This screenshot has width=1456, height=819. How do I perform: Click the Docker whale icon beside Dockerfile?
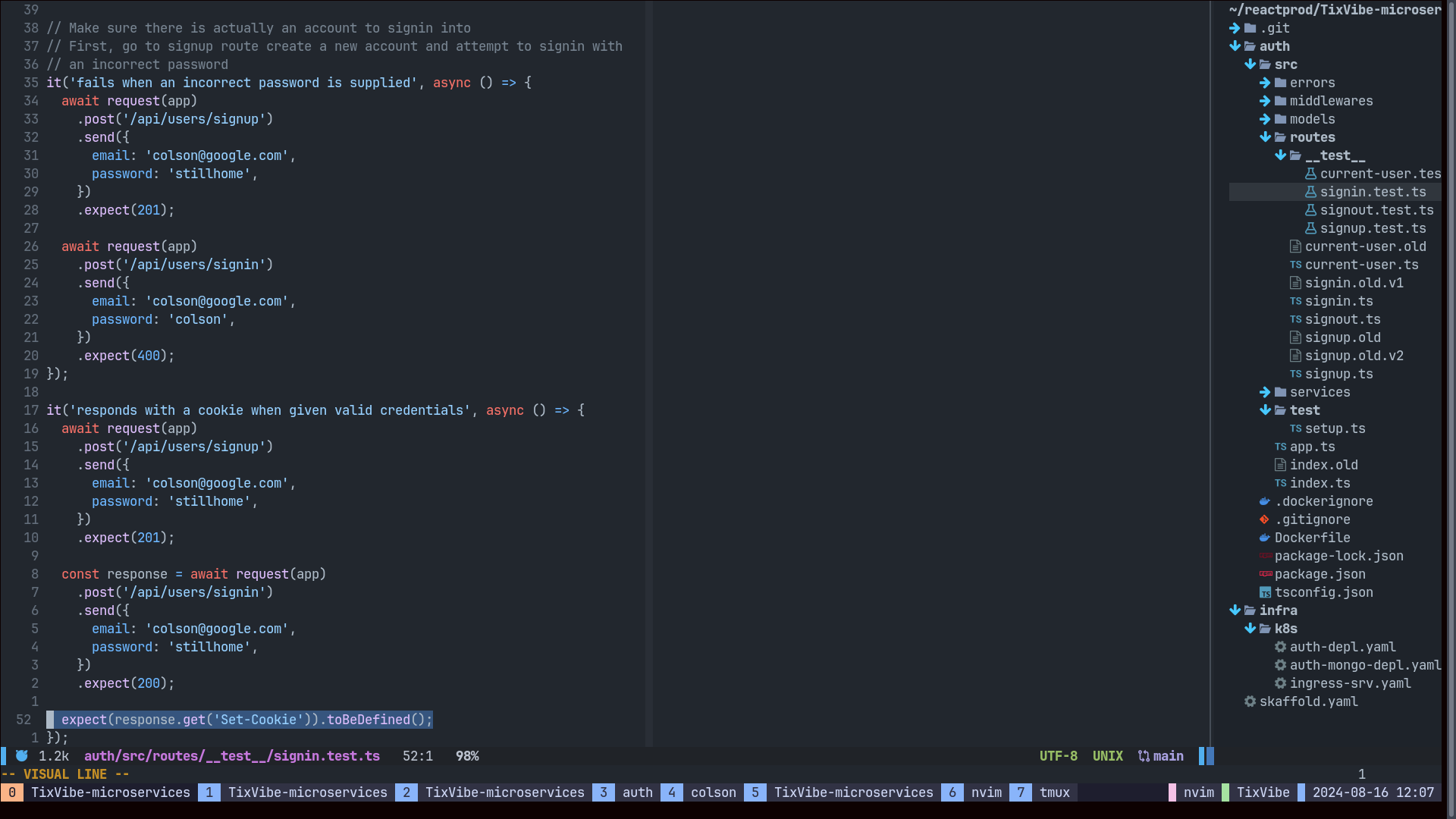point(1264,538)
